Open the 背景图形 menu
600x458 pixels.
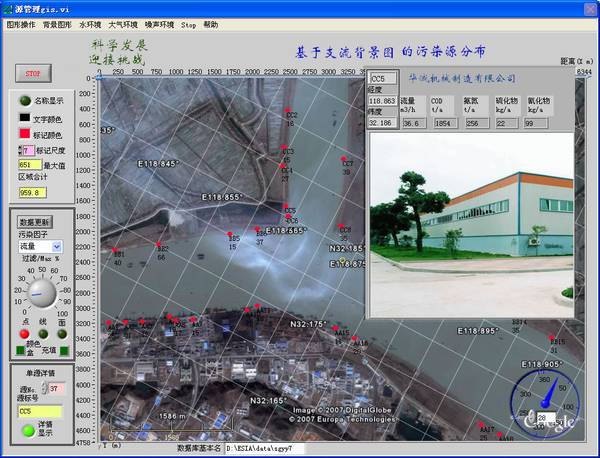pyautogui.click(x=57, y=25)
